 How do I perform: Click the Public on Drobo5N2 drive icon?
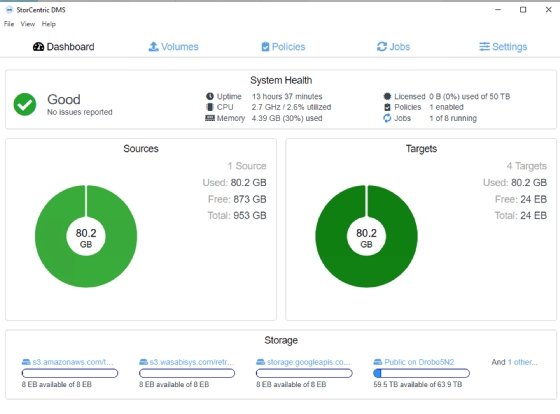378,362
